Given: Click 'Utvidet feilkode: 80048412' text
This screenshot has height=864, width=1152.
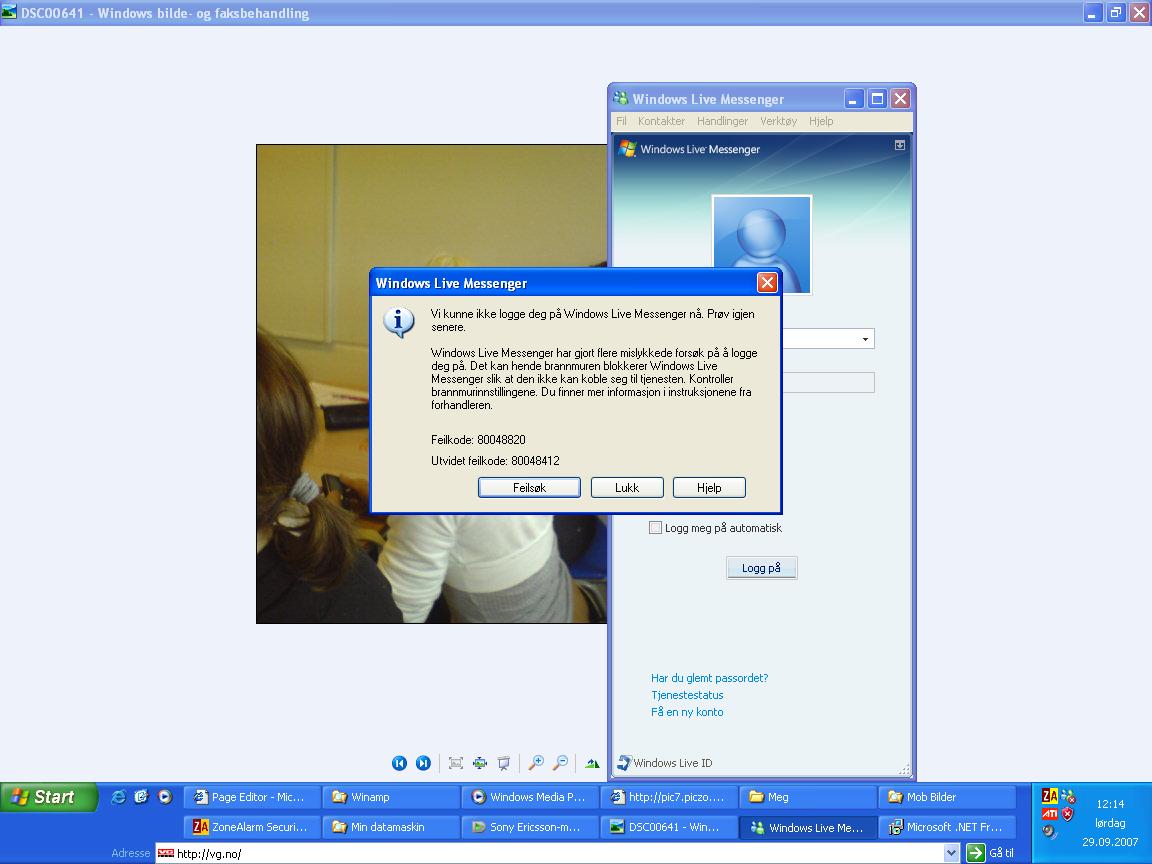Looking at the screenshot, I should point(495,461).
